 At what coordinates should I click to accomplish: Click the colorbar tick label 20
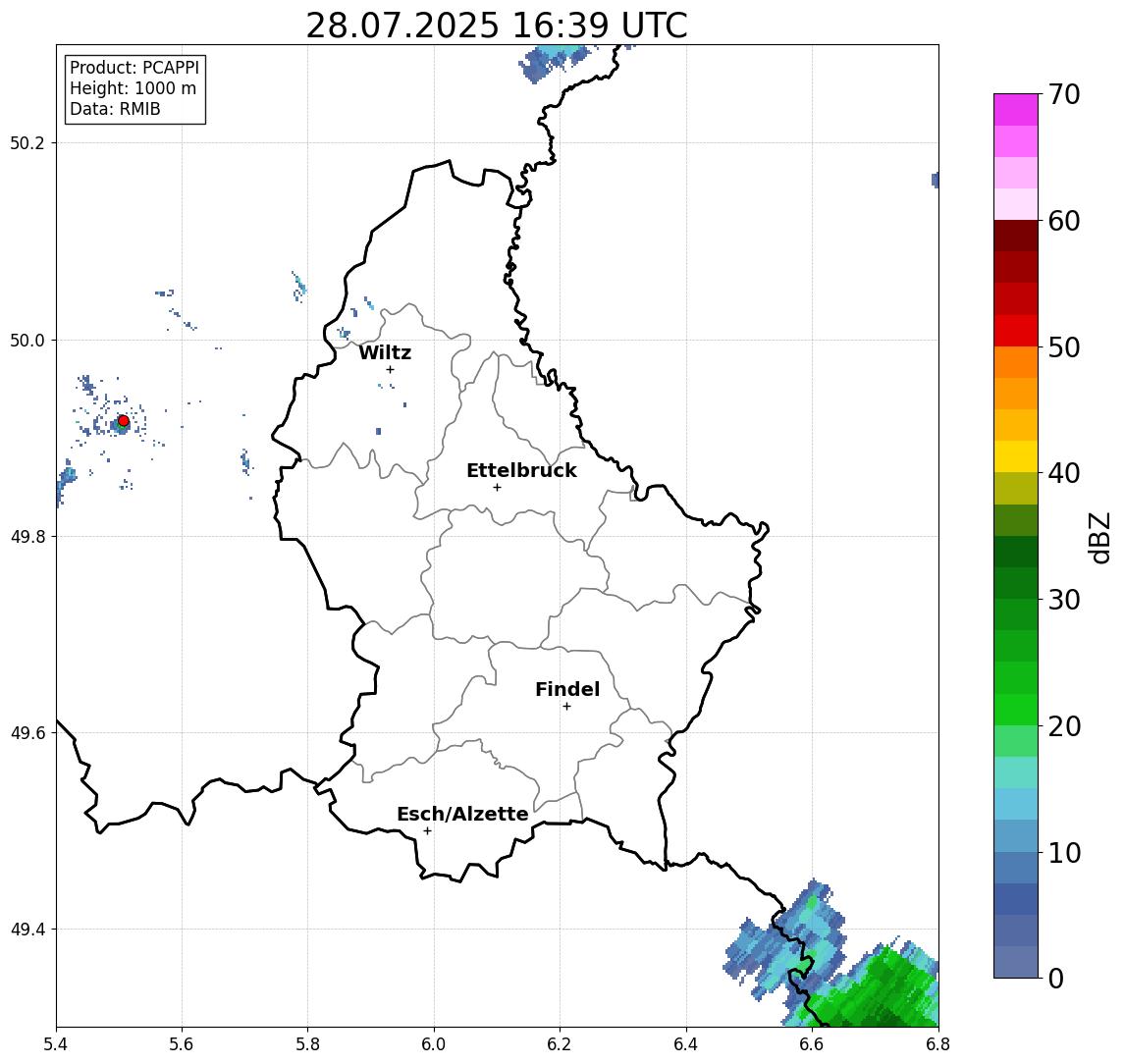pyautogui.click(x=1064, y=725)
